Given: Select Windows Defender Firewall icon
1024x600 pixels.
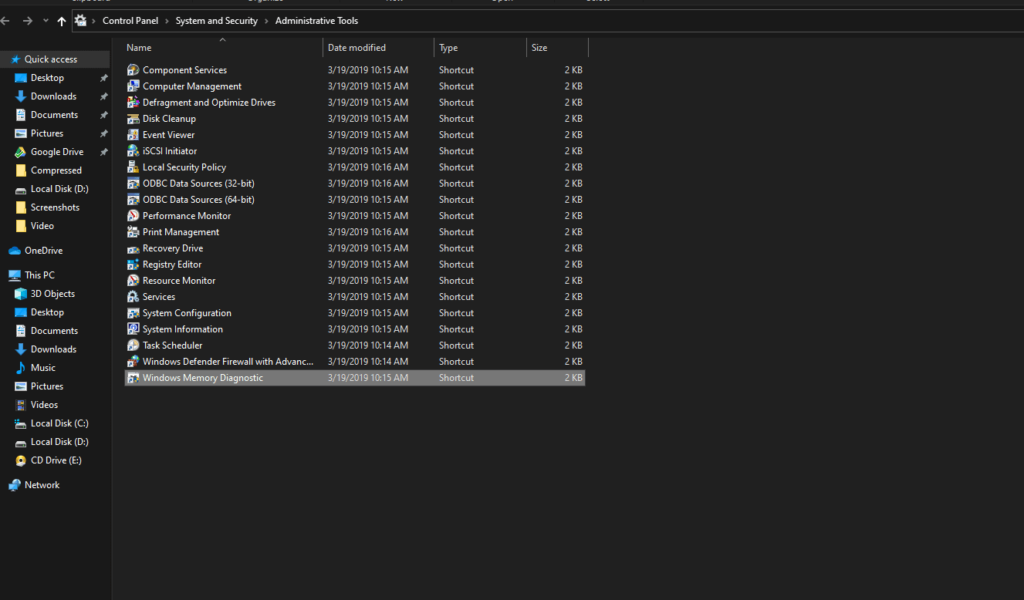Looking at the screenshot, I should tap(133, 362).
